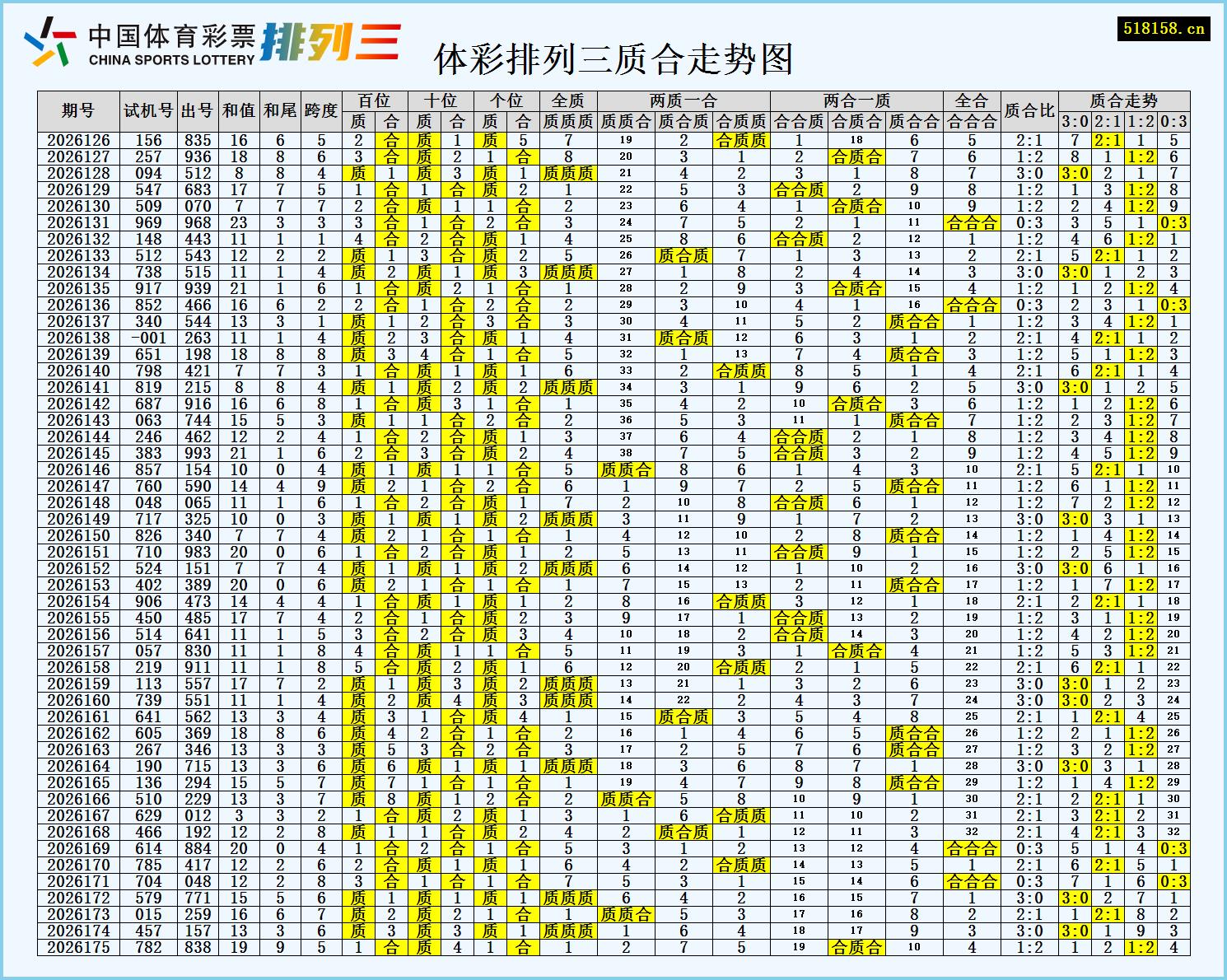Select the 跨度 column header
The image size is (1227, 980).
click(321, 111)
